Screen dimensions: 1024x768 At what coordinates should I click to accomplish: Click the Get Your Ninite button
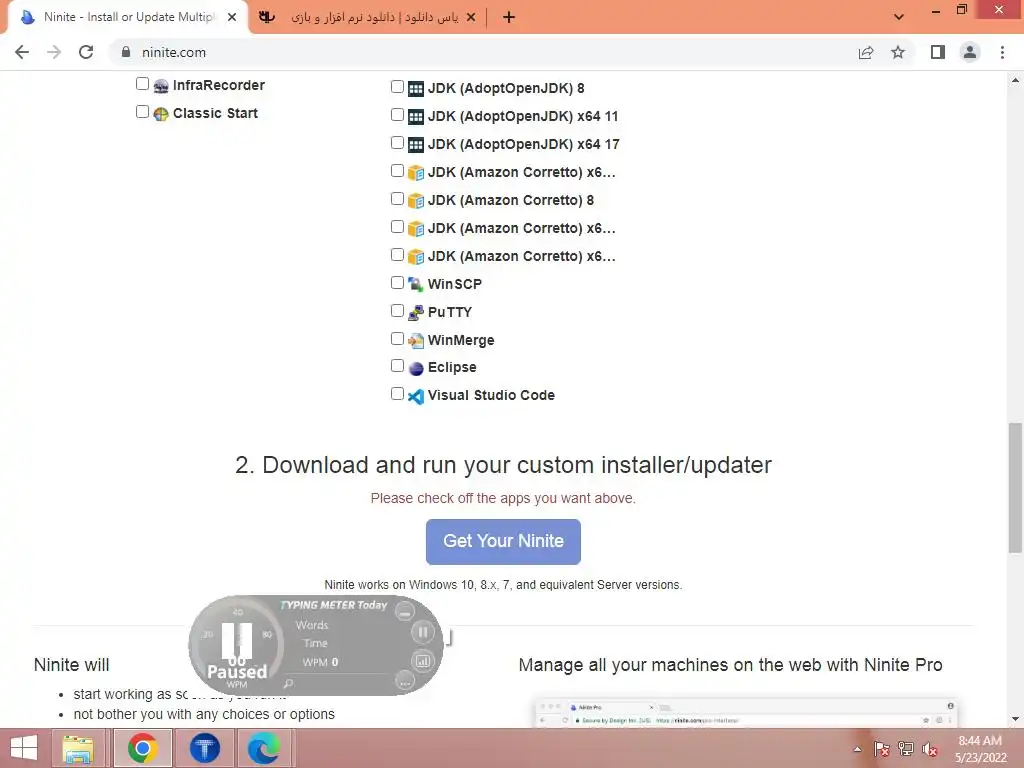pos(503,541)
